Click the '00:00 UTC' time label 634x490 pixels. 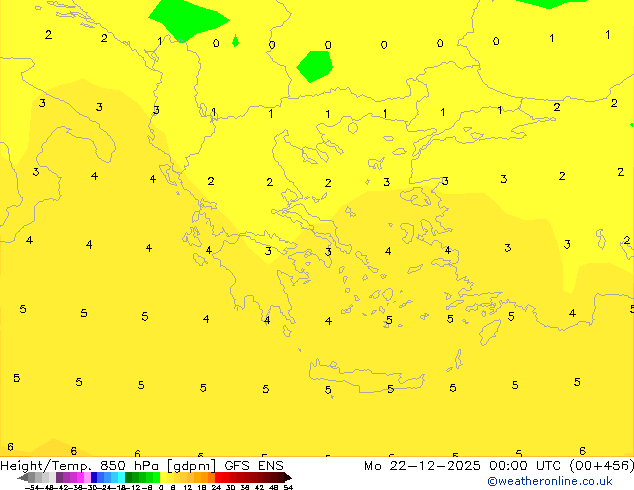pyautogui.click(x=525, y=466)
